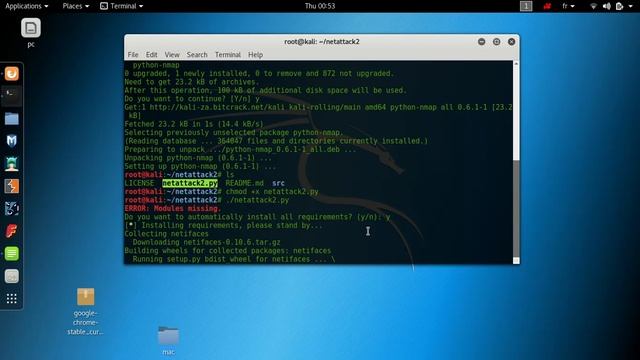This screenshot has width=640, height=360.
Task: Open the View menu in terminal
Action: coord(172,55)
